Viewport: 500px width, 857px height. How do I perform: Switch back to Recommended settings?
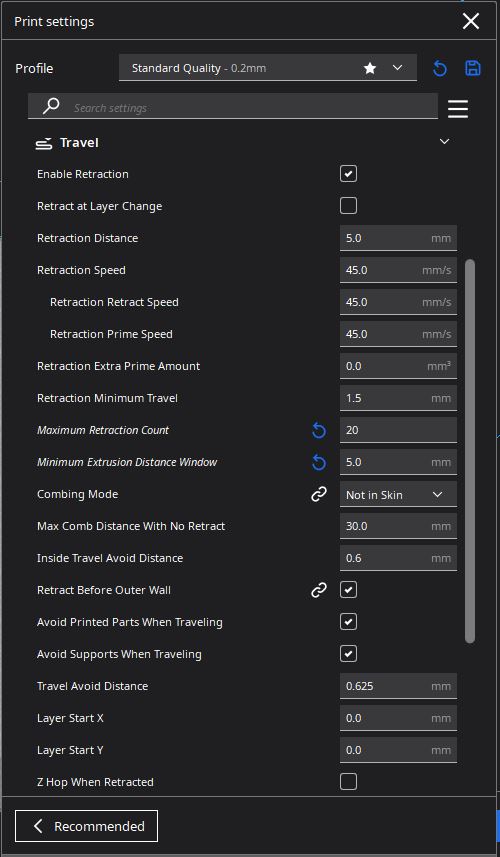86,826
